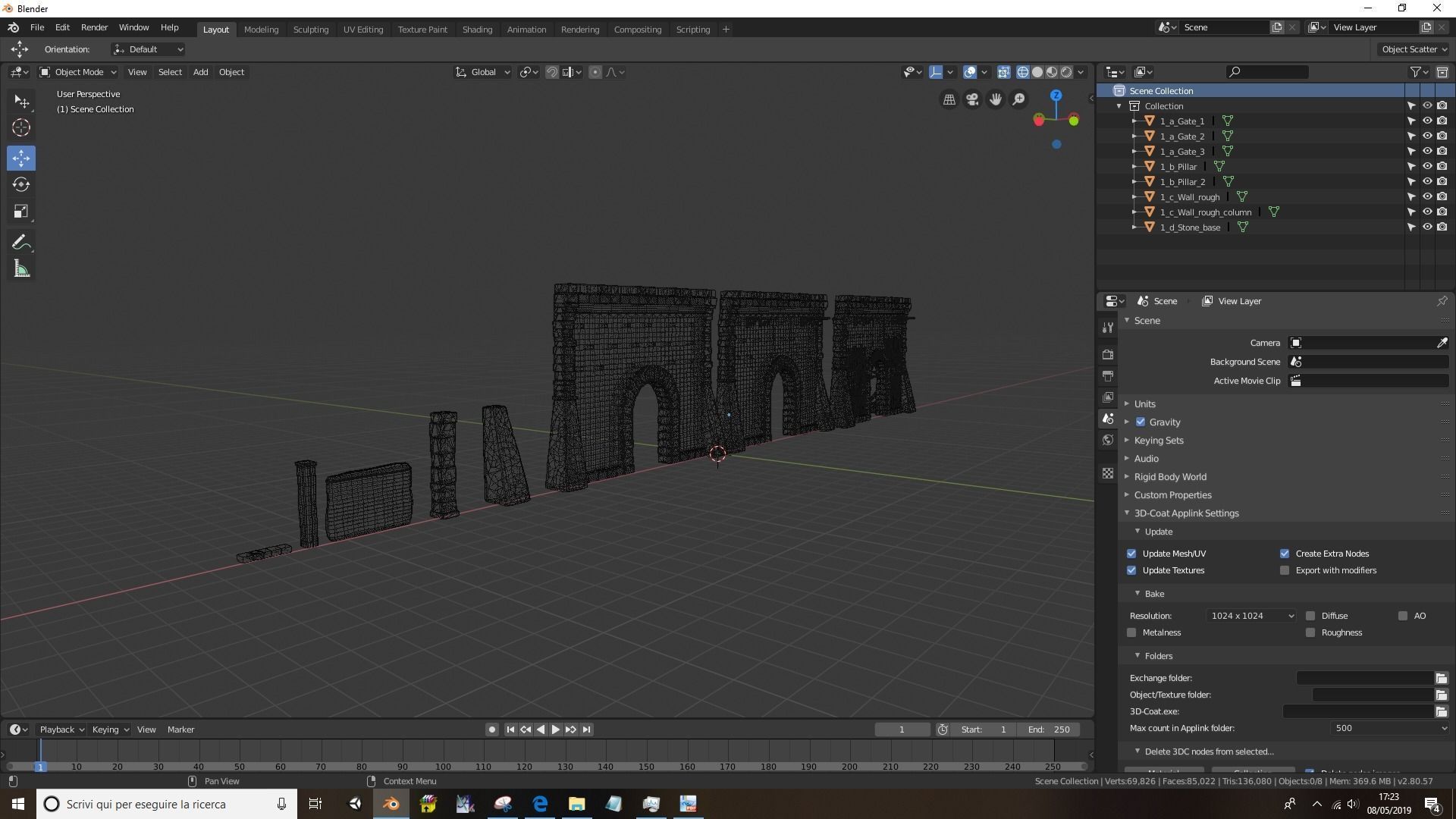Toggle camera view icon
The height and width of the screenshot is (819, 1456).
click(972, 99)
